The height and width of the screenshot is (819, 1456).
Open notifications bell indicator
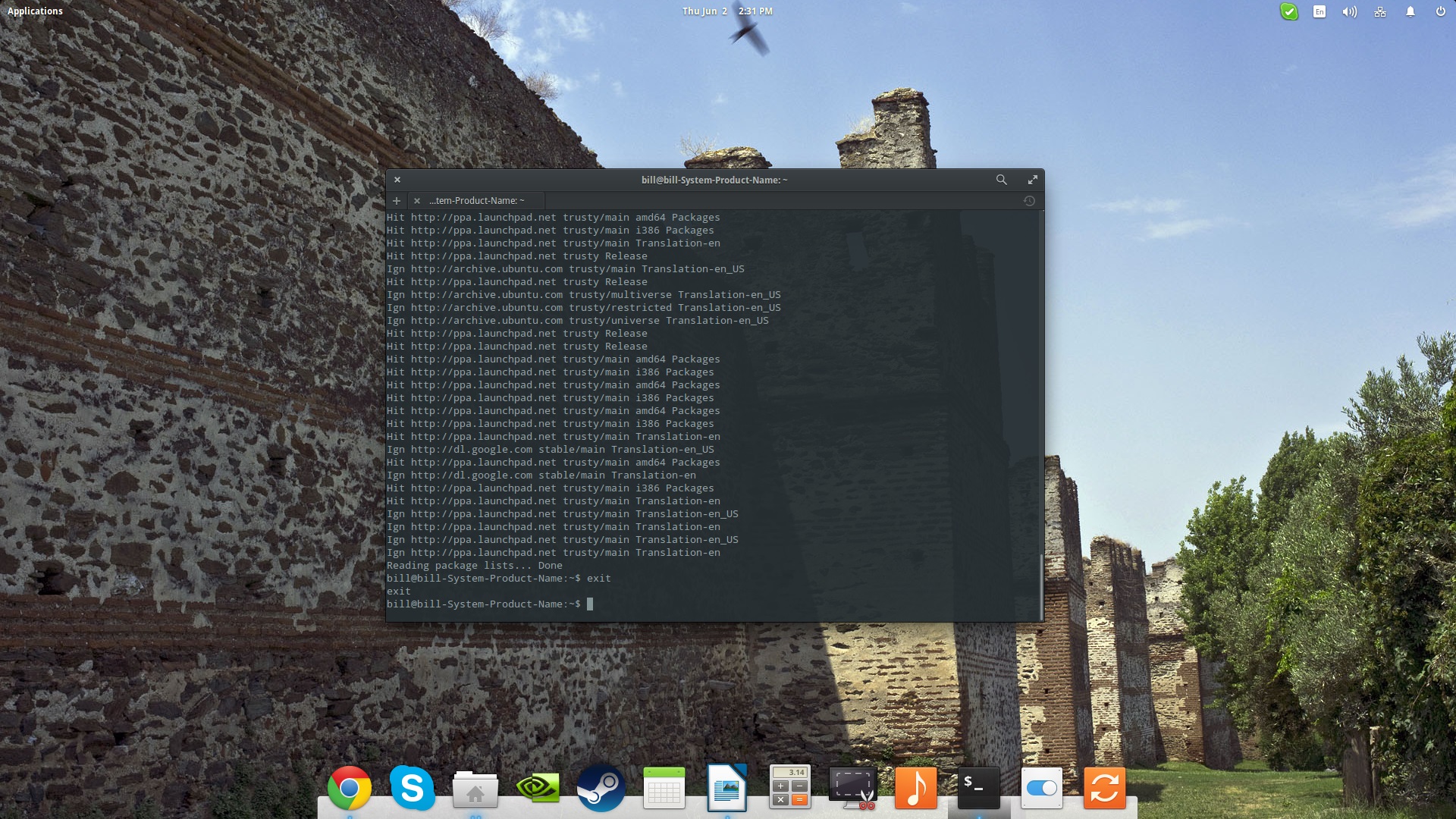1410,11
